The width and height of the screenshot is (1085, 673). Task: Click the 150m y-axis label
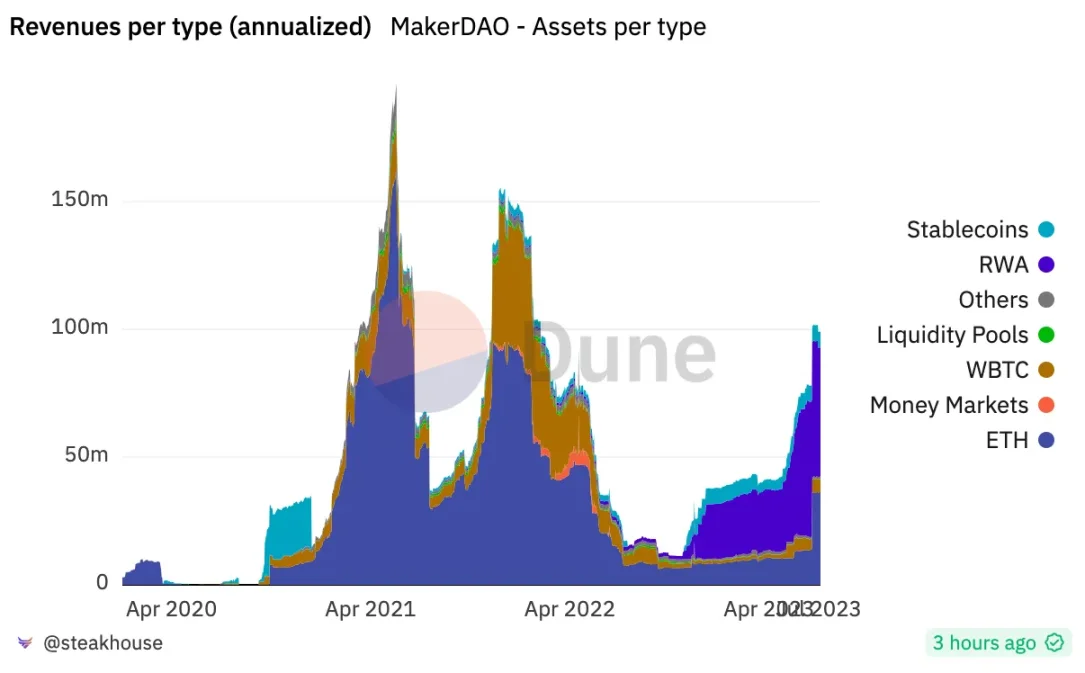coord(80,199)
